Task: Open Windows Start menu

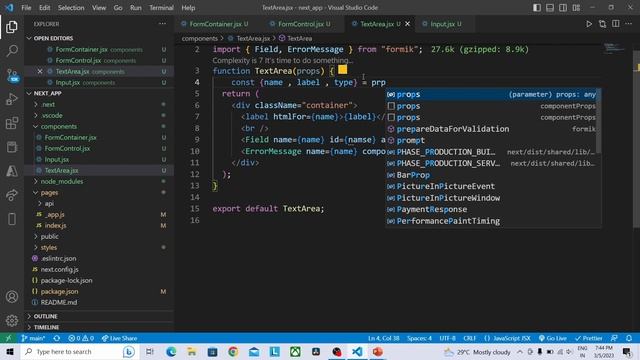Action: [10, 352]
